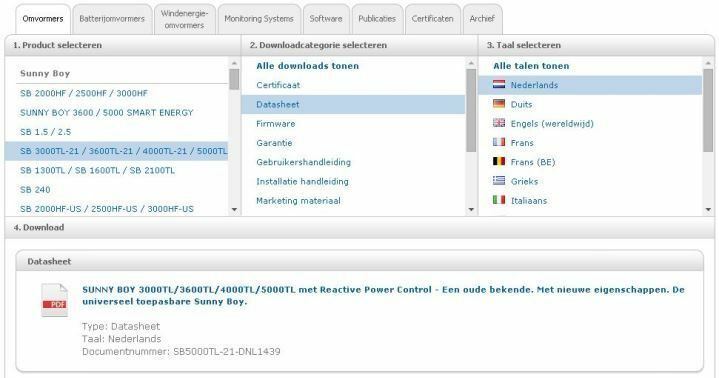Screen dimensions: 719x378
Task: Click the UK flag icon
Action: click(x=499, y=123)
